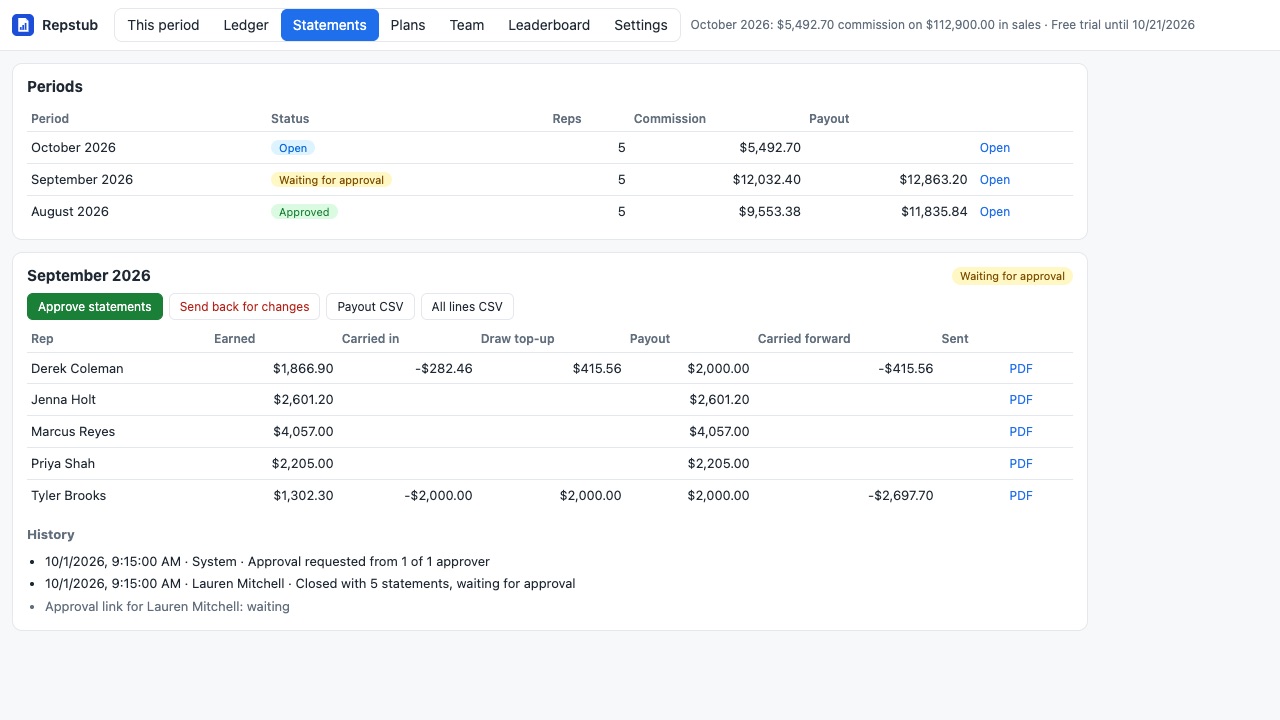
Task: Click the Approval requested history entry
Action: point(267,562)
